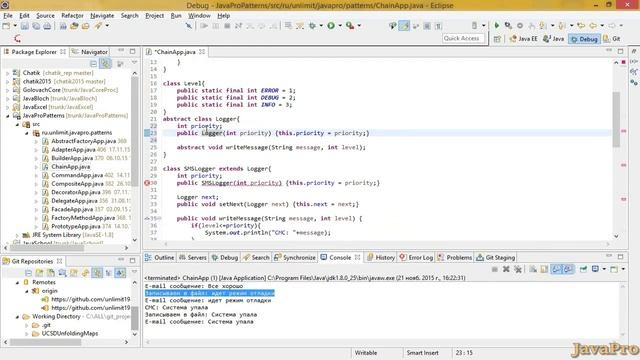
Task: Toggle Link with Editor in Package Explorer
Action: click(105, 64)
